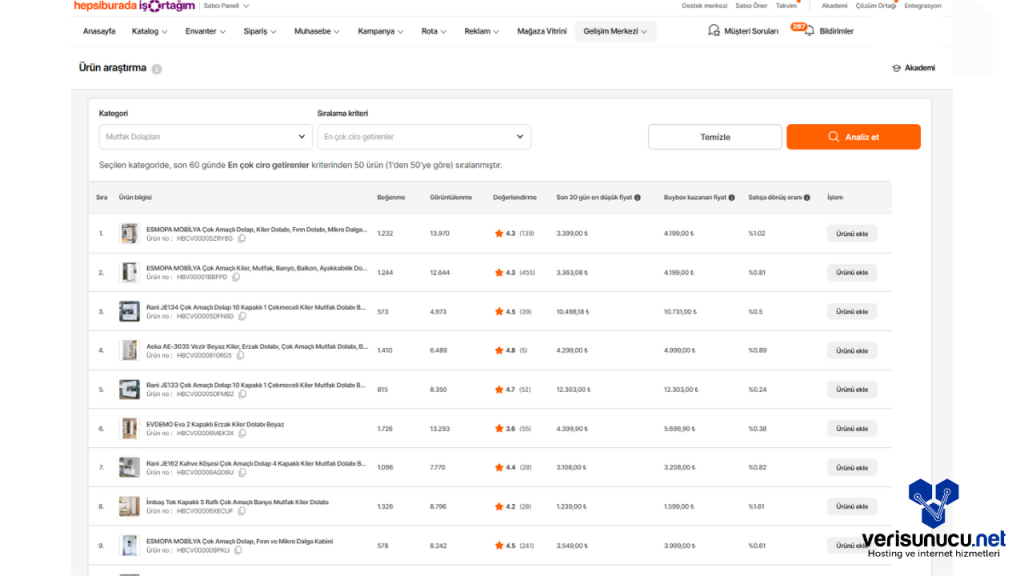The width and height of the screenshot is (1024, 576).
Task: Expand the Muhasebe menu
Action: coord(317,31)
